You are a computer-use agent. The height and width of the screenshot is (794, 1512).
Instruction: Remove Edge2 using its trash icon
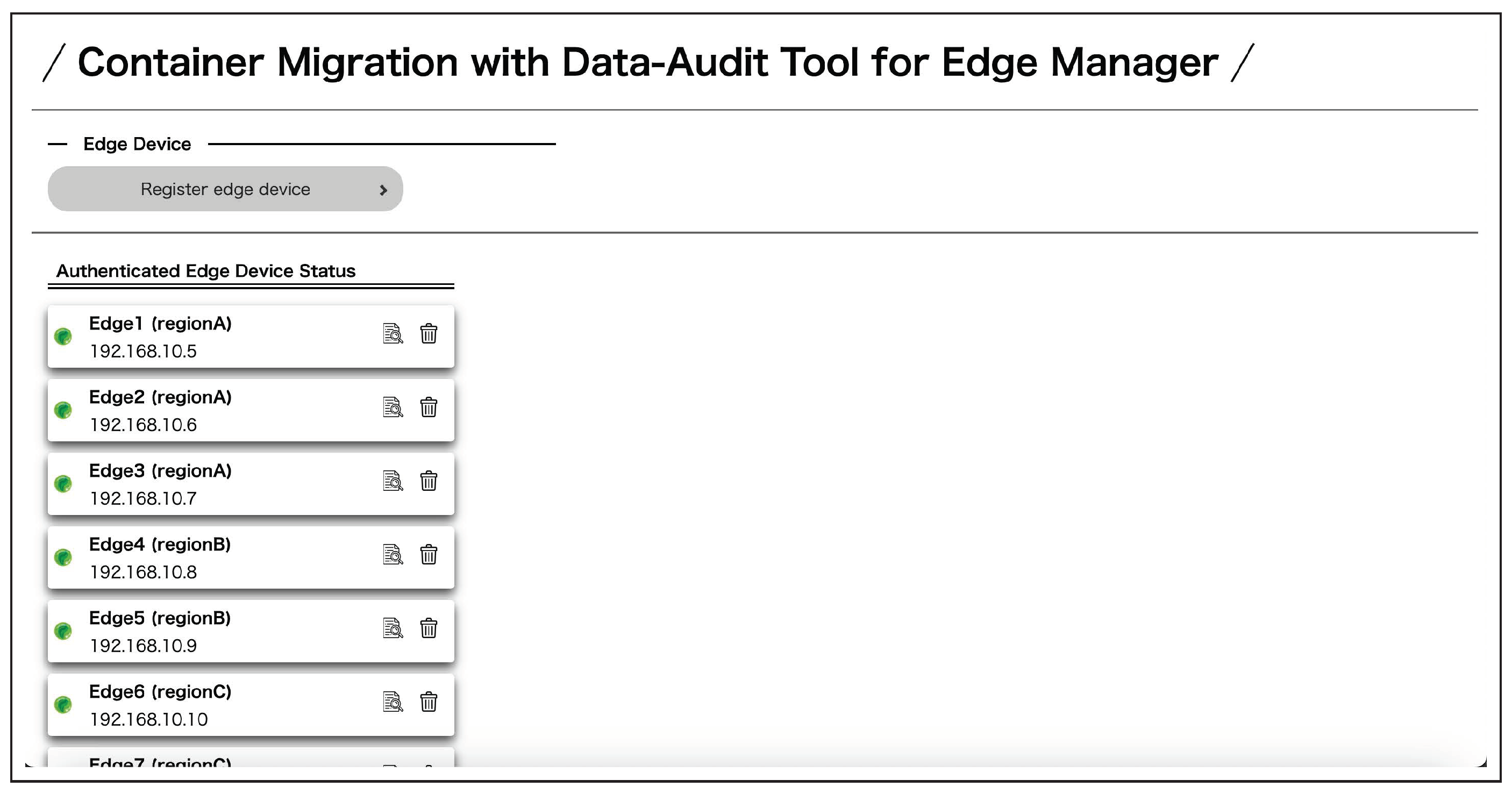(x=429, y=407)
